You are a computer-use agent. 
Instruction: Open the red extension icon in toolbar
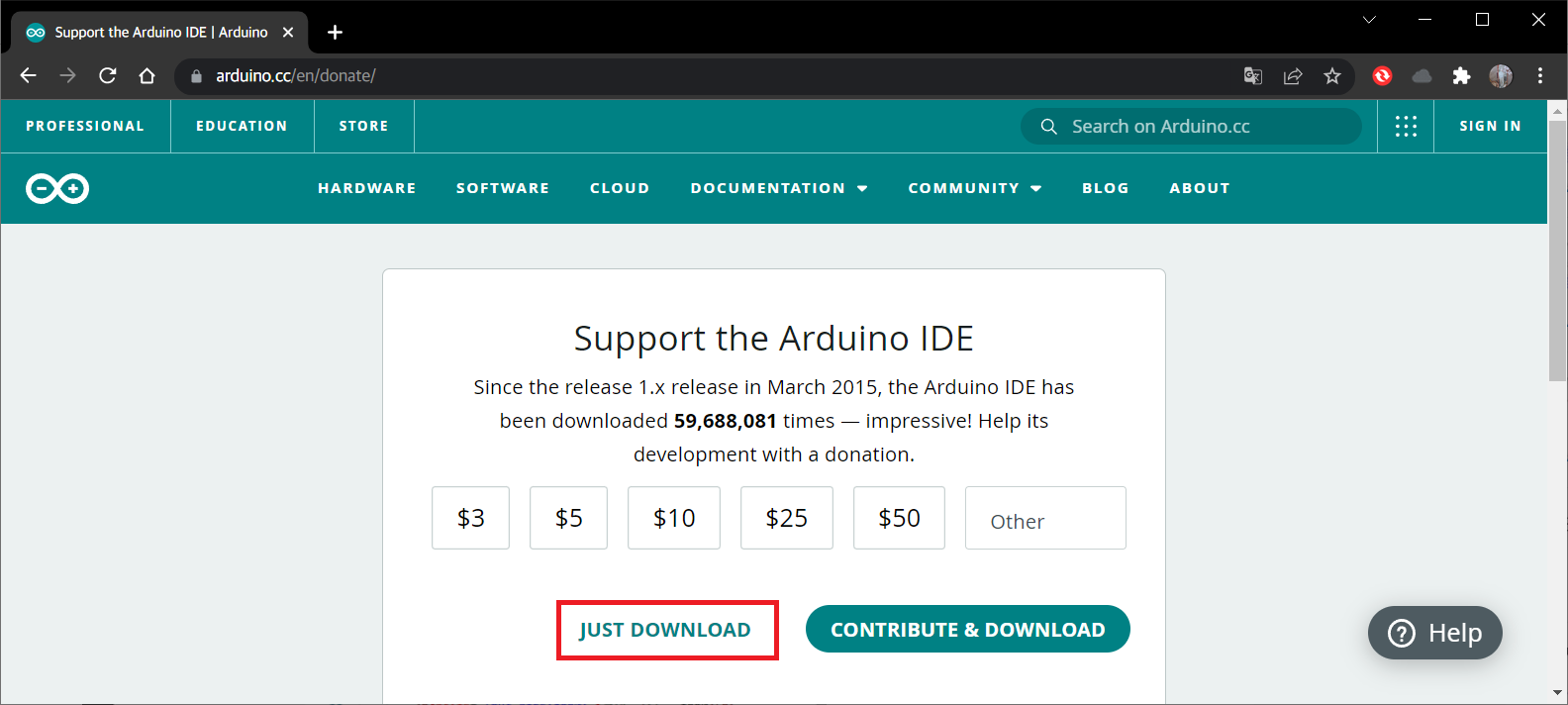(x=1382, y=76)
